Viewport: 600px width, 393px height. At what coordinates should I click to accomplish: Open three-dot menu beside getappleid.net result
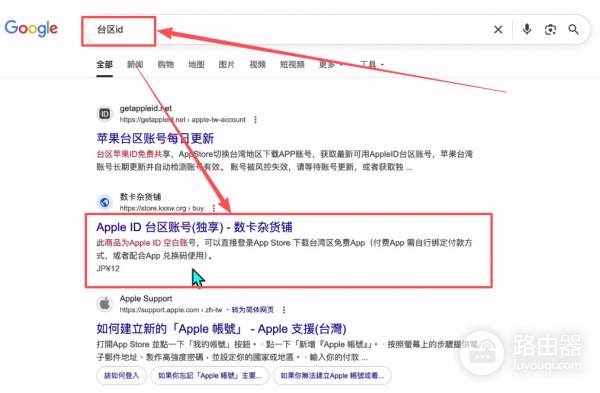pos(255,120)
